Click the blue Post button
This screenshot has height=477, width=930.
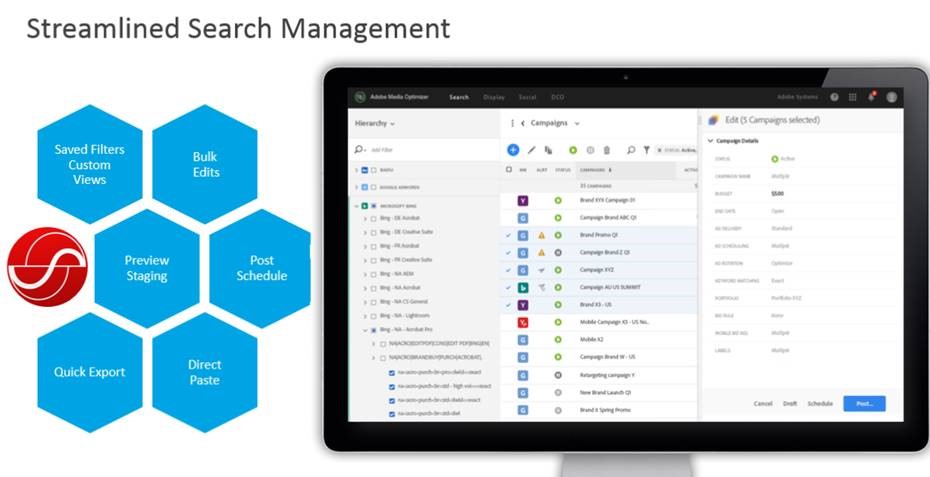coord(864,403)
